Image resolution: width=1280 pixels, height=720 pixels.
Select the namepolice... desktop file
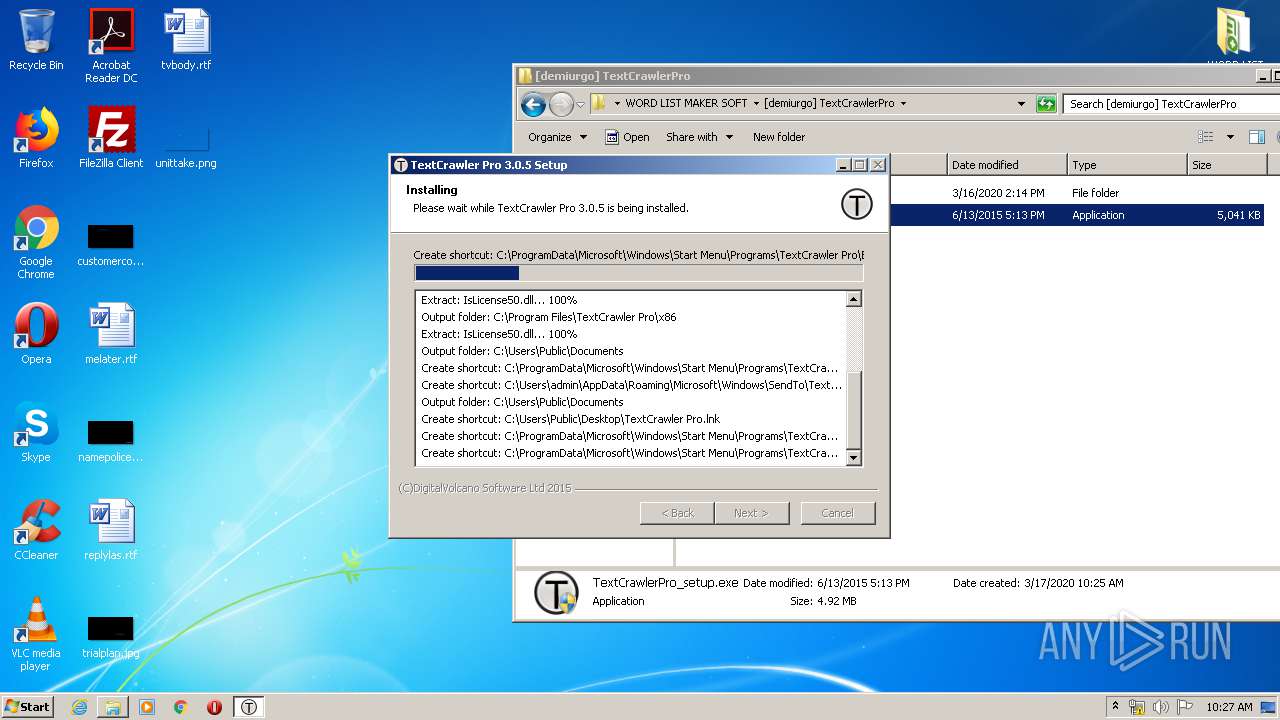(111, 441)
